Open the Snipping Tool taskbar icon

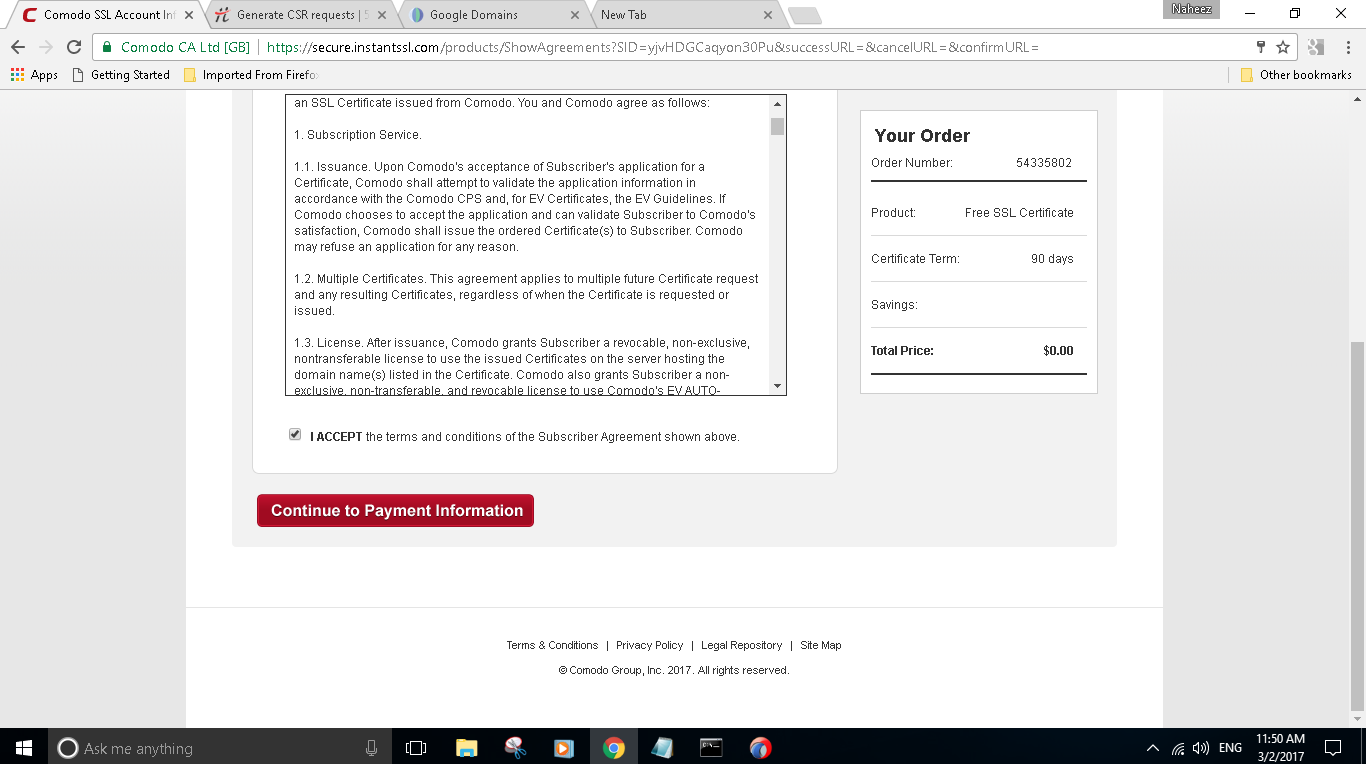click(x=515, y=747)
